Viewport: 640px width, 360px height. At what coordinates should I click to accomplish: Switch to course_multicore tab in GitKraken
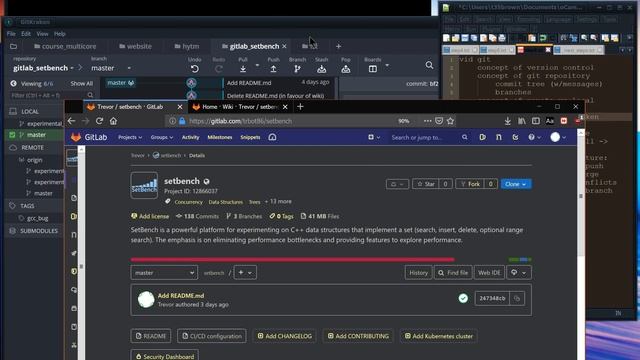pos(65,46)
